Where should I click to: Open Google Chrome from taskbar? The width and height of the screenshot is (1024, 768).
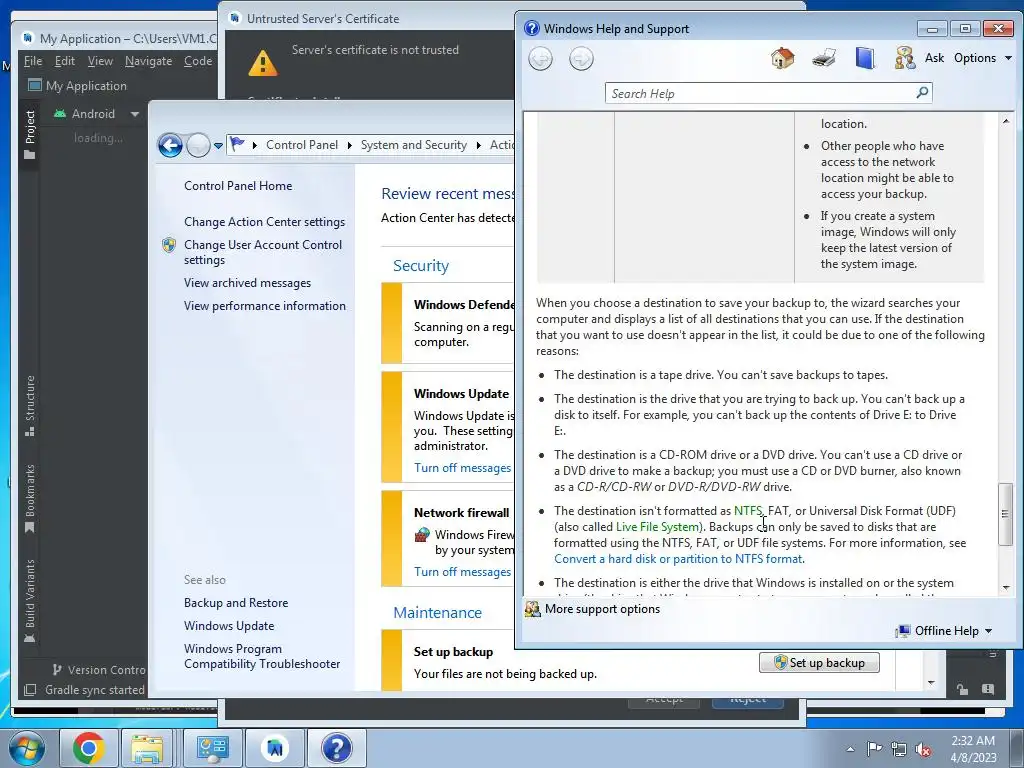pyautogui.click(x=89, y=748)
